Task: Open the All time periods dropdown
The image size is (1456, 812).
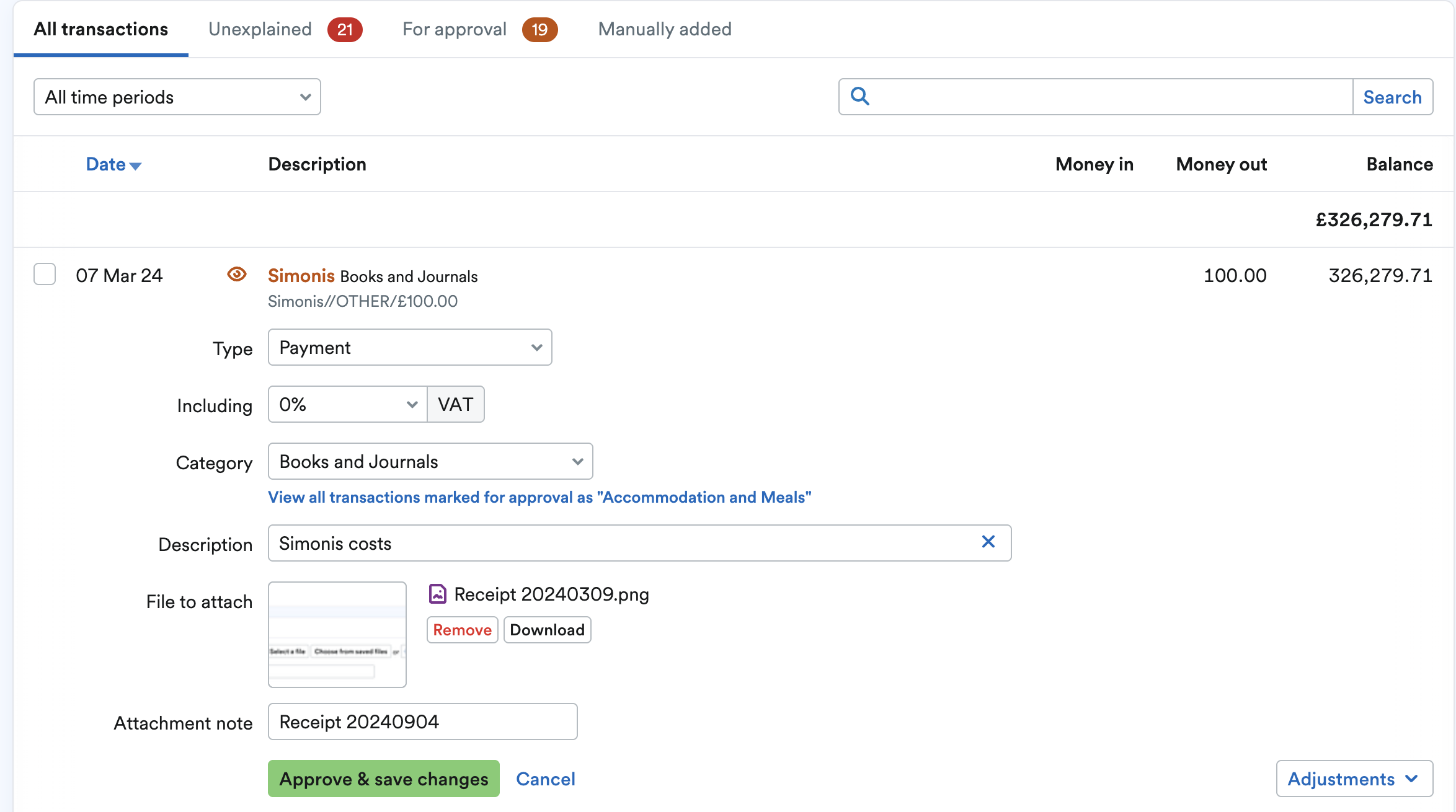Action: click(177, 97)
